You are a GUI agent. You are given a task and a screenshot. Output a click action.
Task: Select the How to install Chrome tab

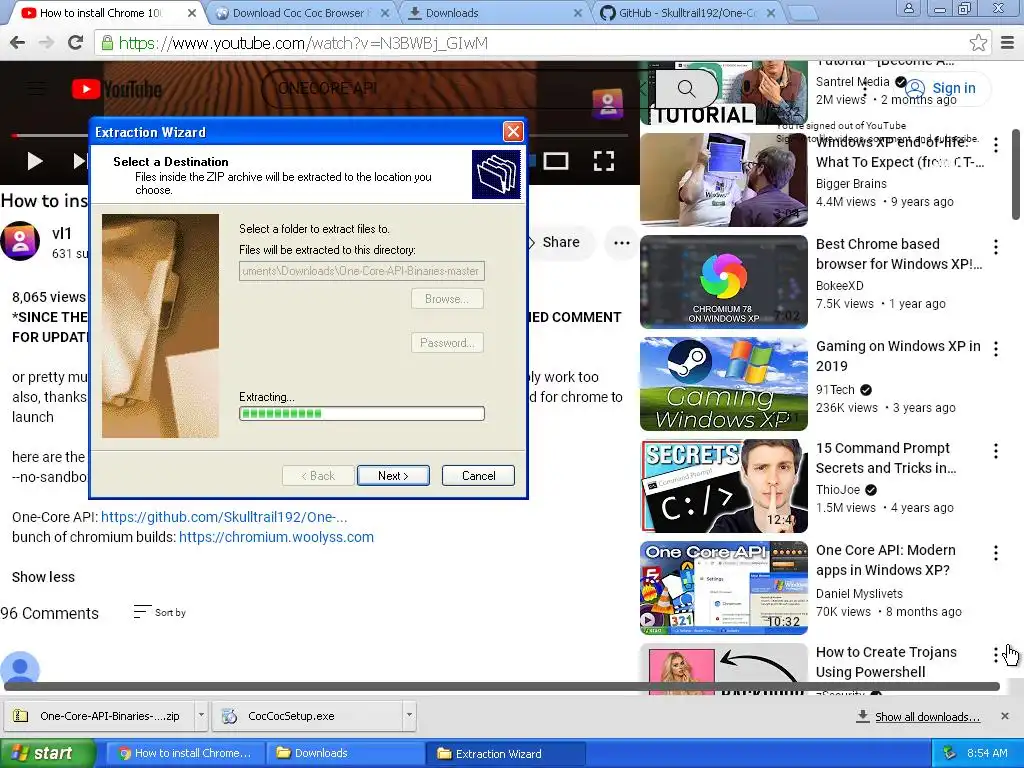click(101, 13)
